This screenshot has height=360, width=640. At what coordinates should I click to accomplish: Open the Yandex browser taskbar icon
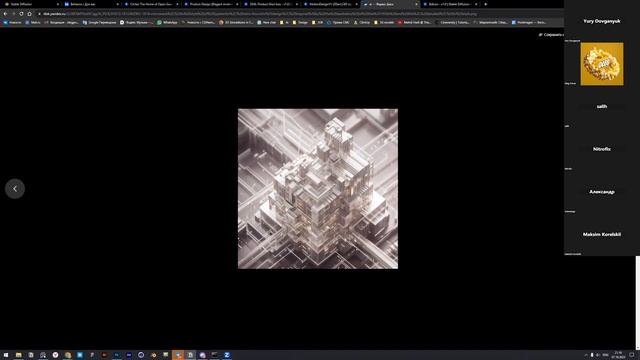tap(55, 355)
